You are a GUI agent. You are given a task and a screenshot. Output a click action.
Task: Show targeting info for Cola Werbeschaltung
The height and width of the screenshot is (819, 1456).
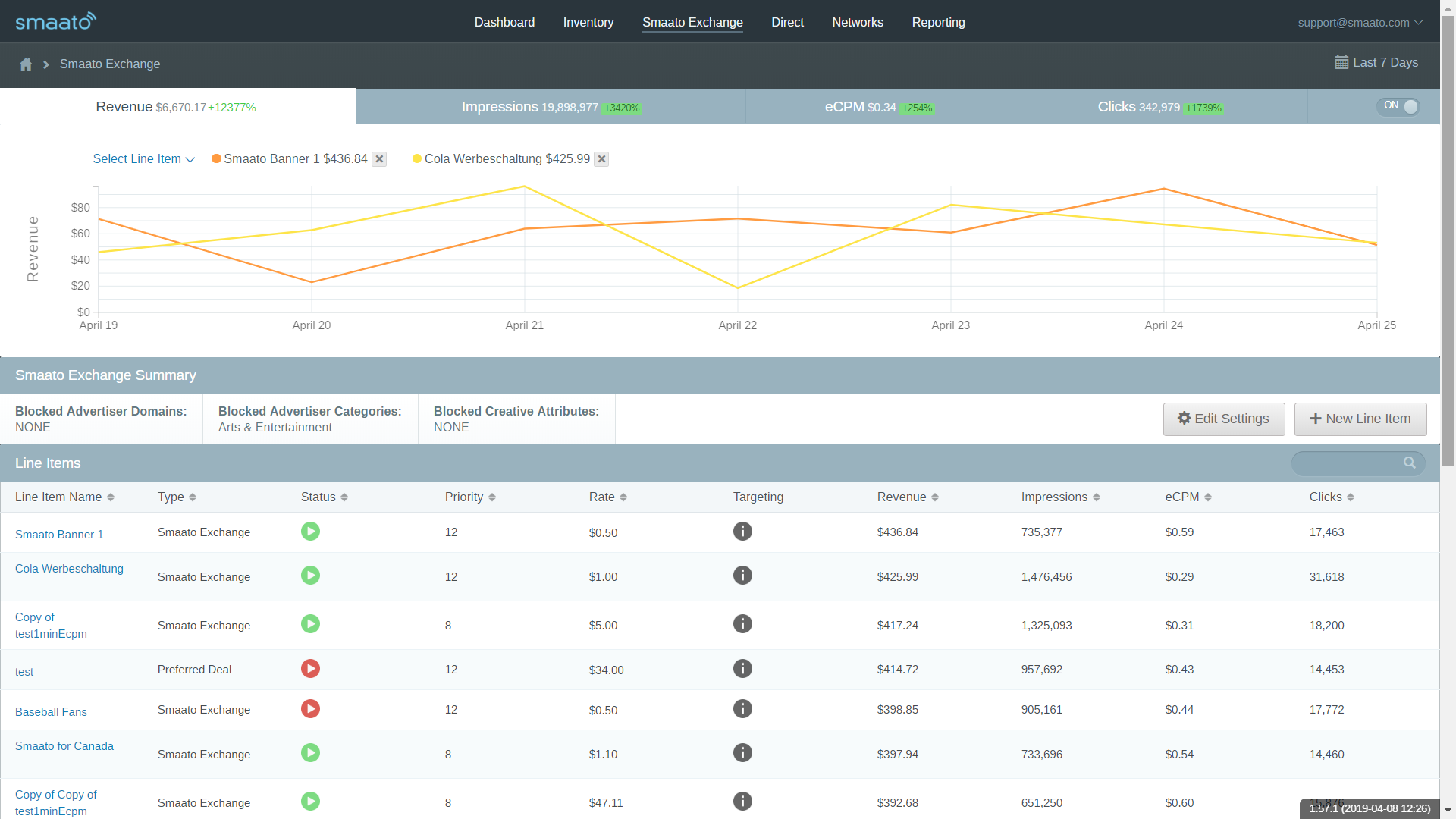(742, 576)
